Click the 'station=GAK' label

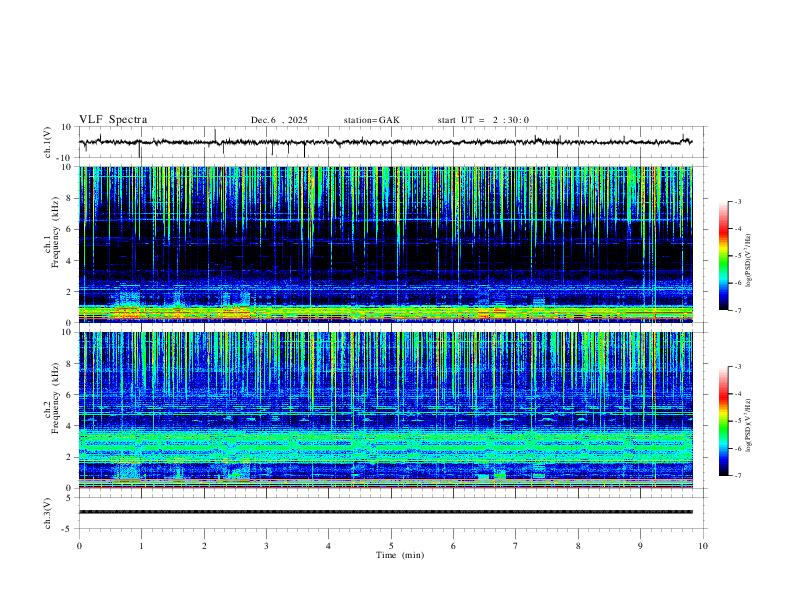coord(371,120)
